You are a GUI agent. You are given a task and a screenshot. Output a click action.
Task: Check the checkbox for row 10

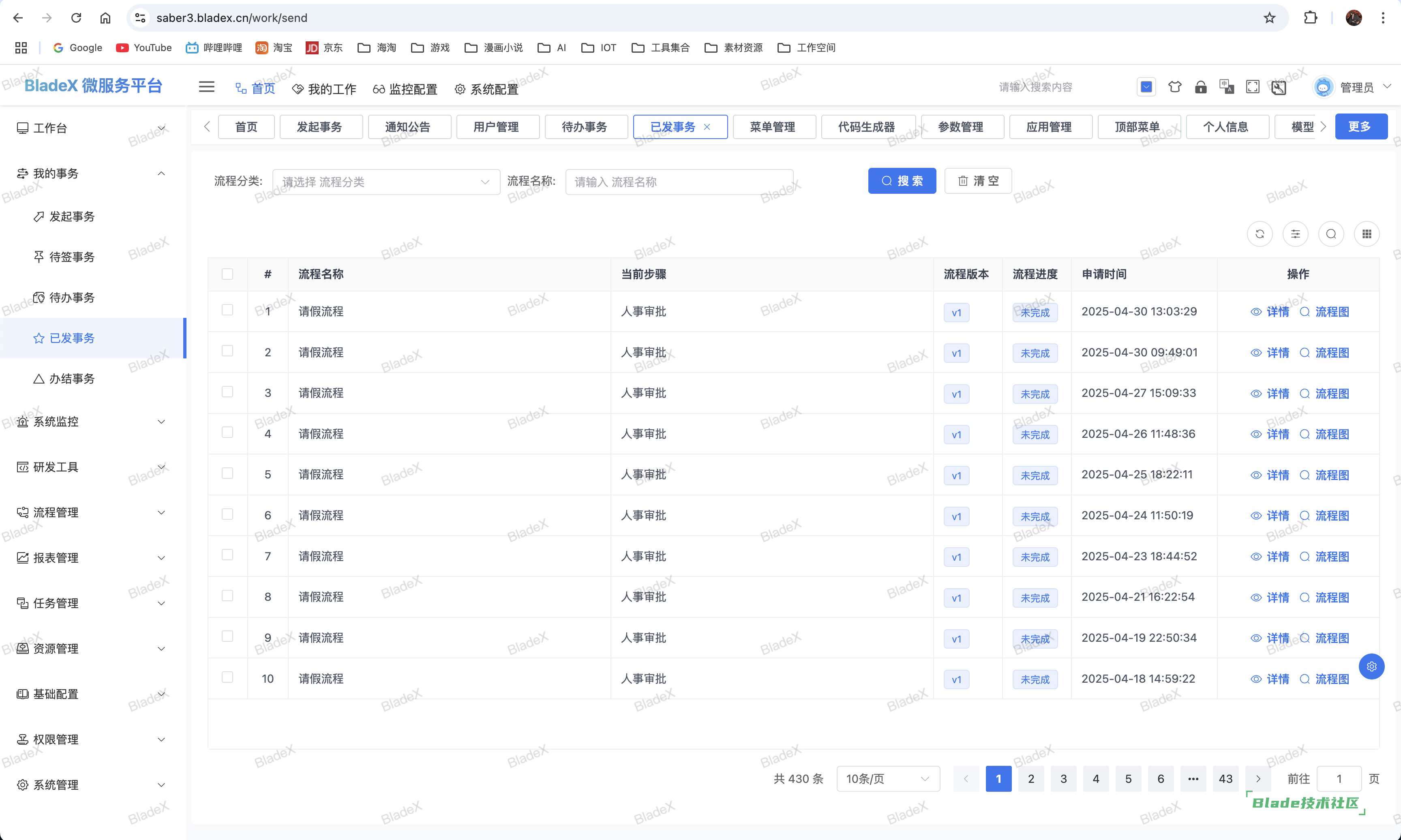[227, 677]
